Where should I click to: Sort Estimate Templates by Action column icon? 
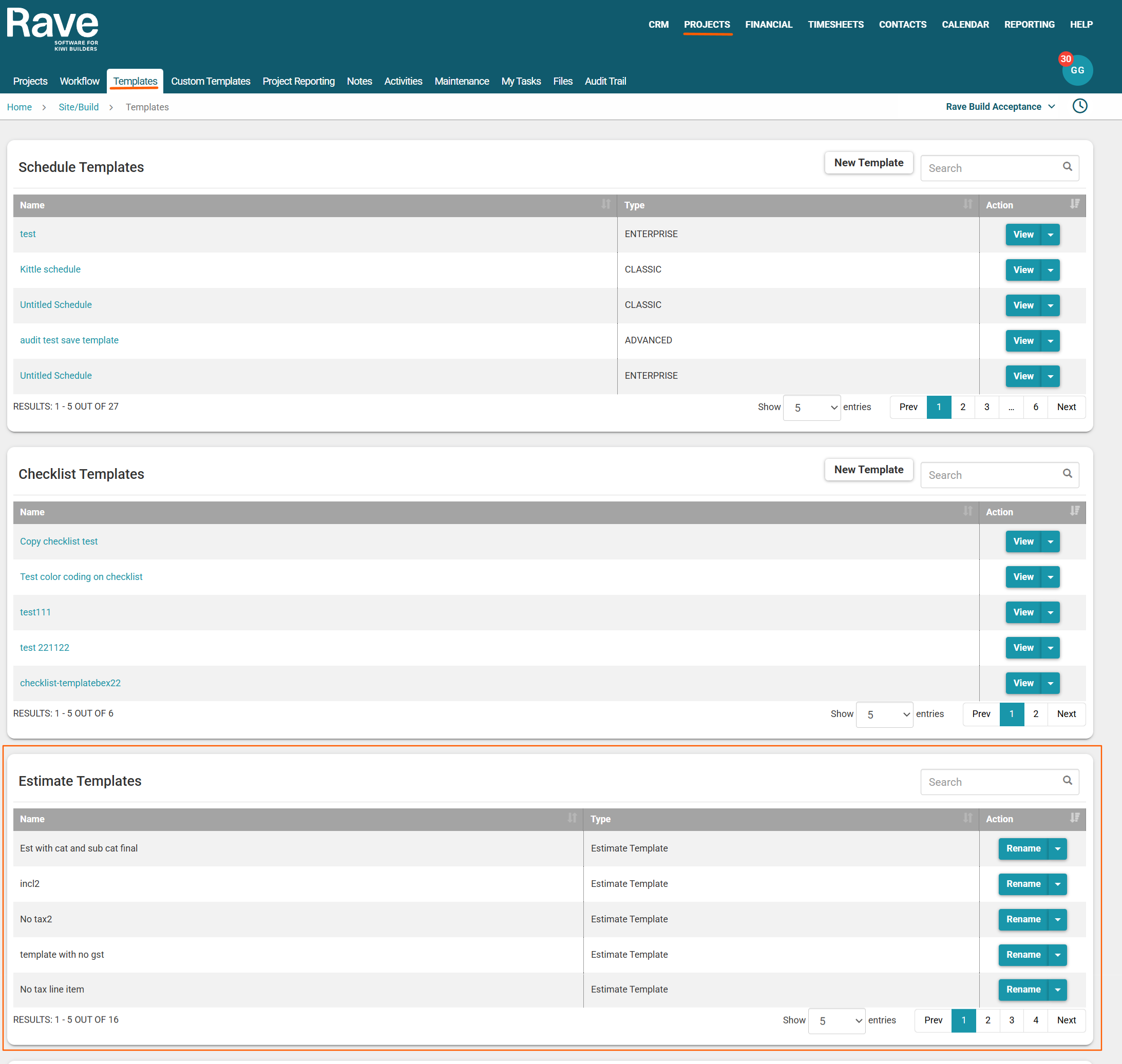1074,818
